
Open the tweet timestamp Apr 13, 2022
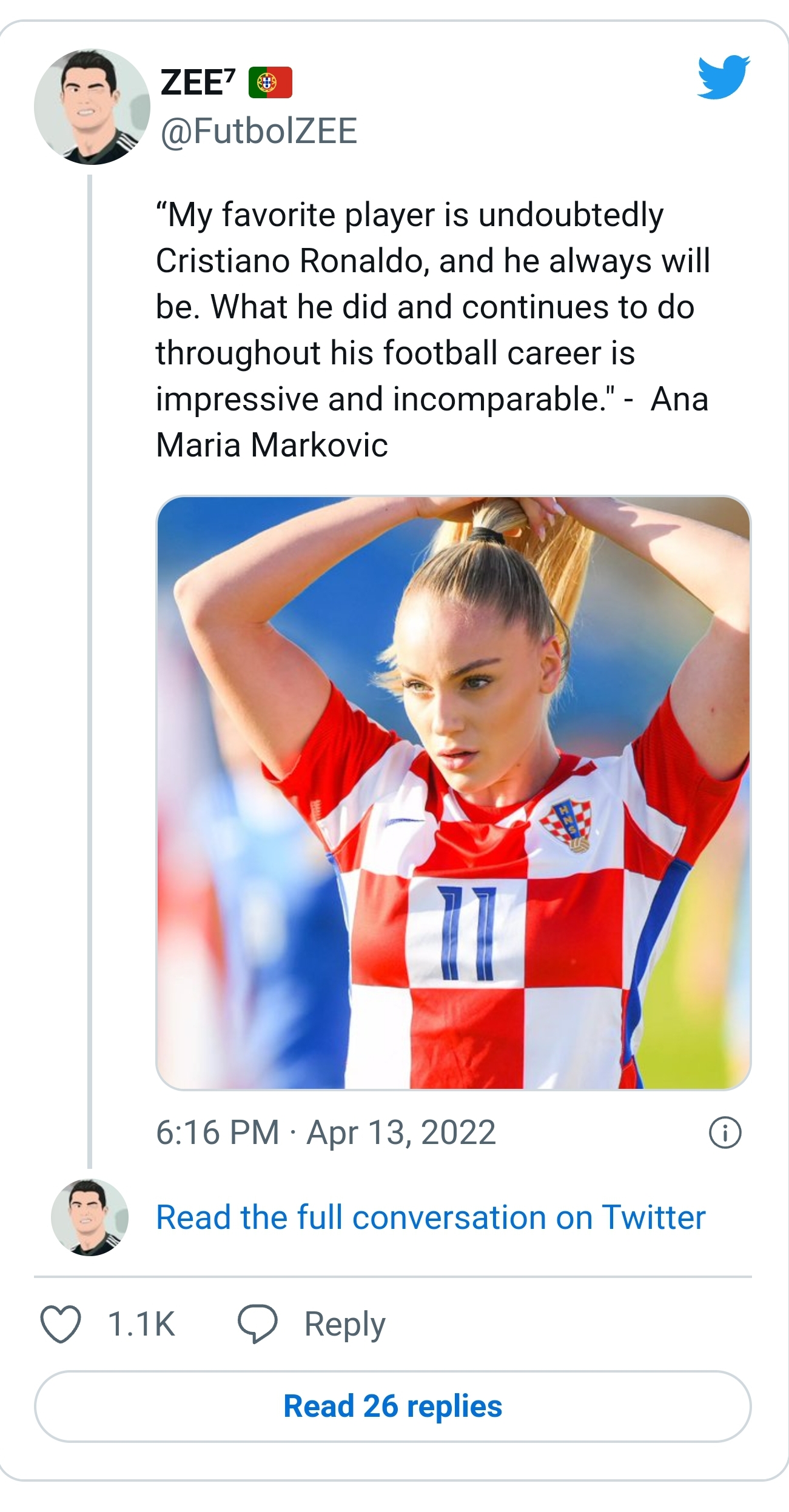(x=326, y=1132)
